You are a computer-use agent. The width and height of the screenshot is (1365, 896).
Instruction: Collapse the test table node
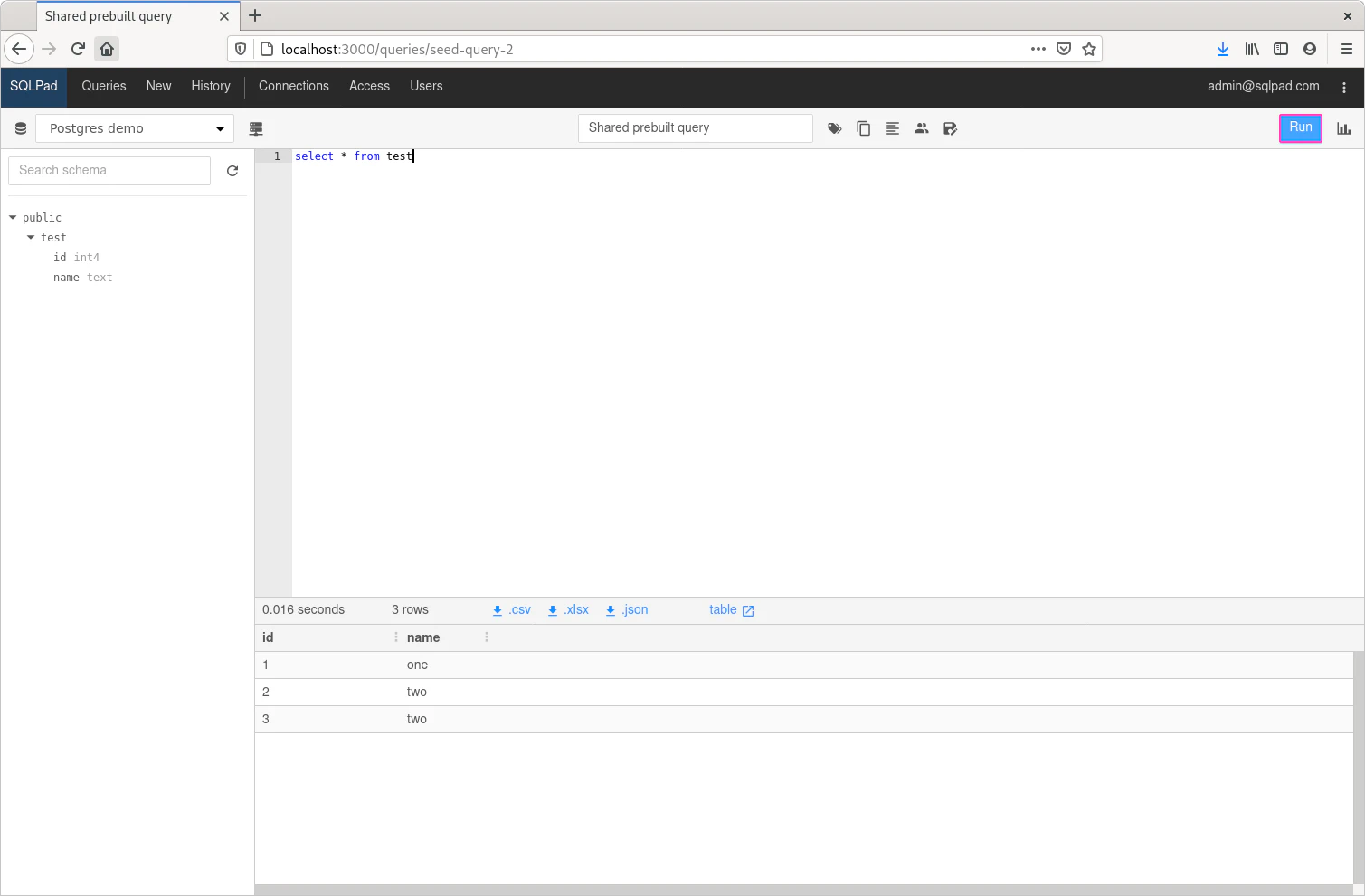[32, 238]
